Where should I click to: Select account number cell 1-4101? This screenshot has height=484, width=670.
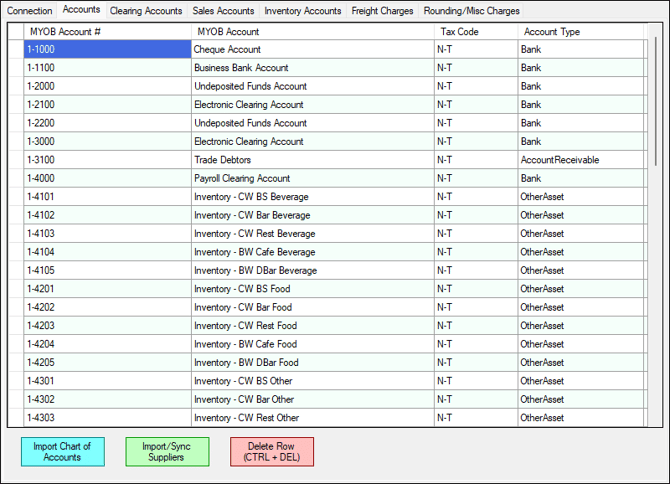[107, 197]
